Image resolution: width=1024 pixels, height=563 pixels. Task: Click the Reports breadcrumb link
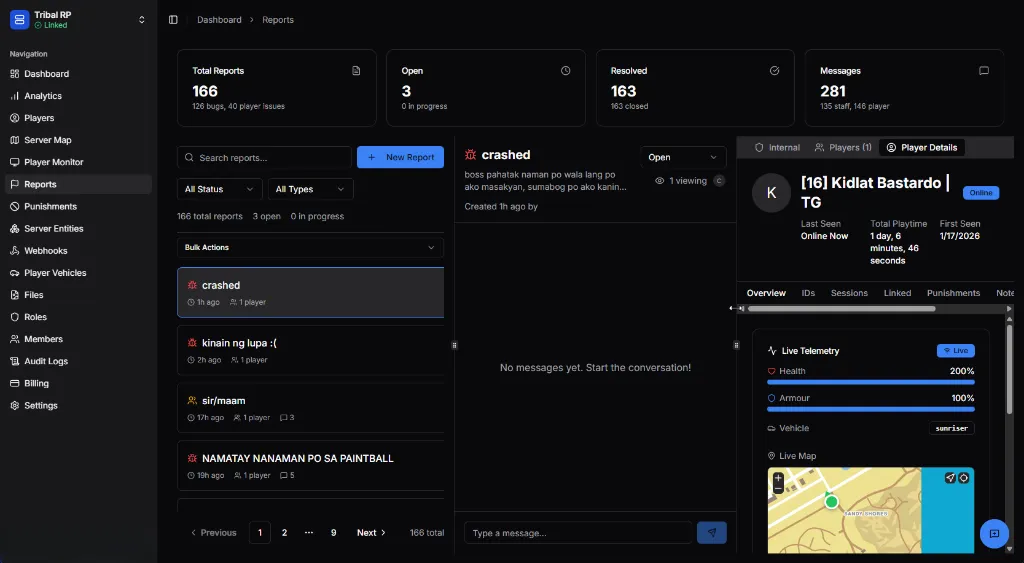[x=278, y=20]
